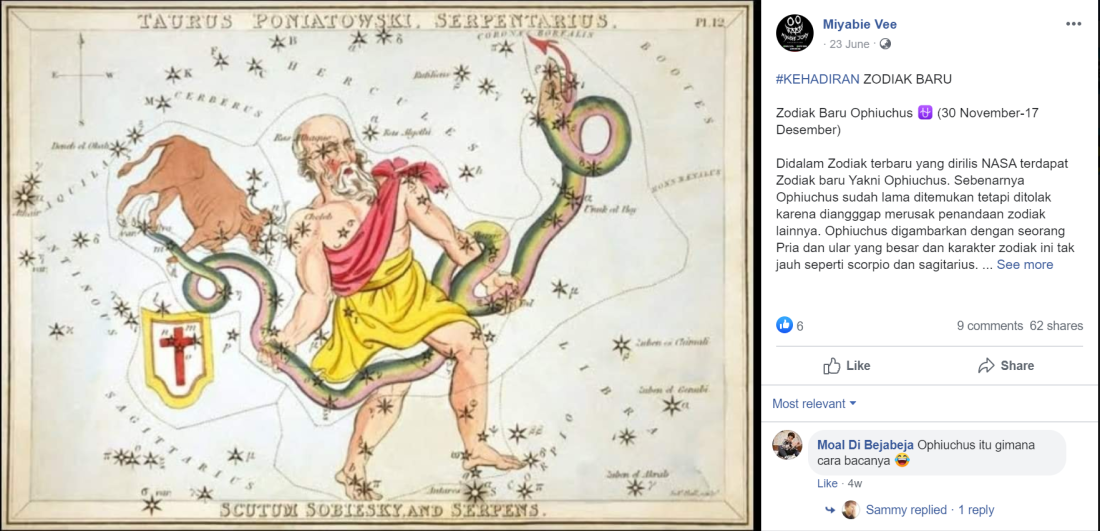Screen dimensions: 1100x531
Task: Open the #KEHADIRAN hashtag link
Action: click(x=817, y=79)
